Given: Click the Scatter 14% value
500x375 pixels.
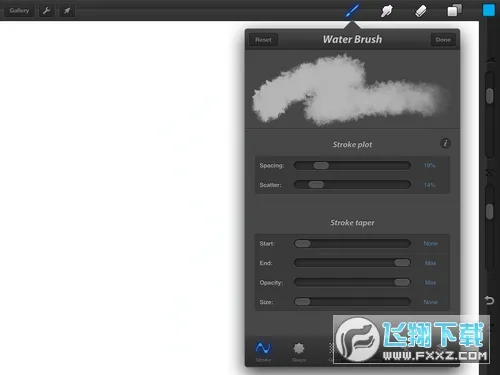Looking at the screenshot, I should click(430, 185).
